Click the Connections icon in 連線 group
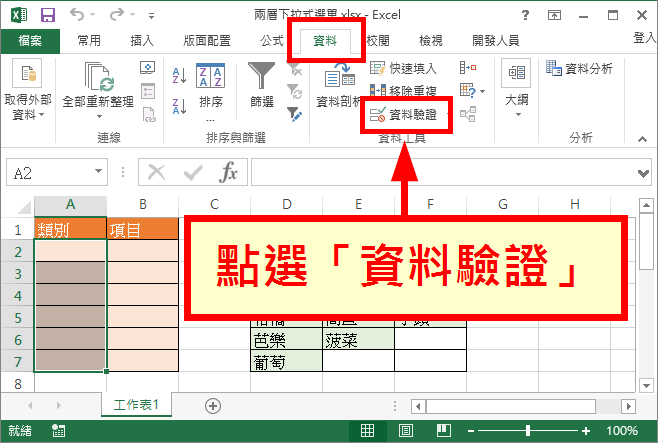Image resolution: width=658 pixels, height=443 pixels. pos(148,67)
